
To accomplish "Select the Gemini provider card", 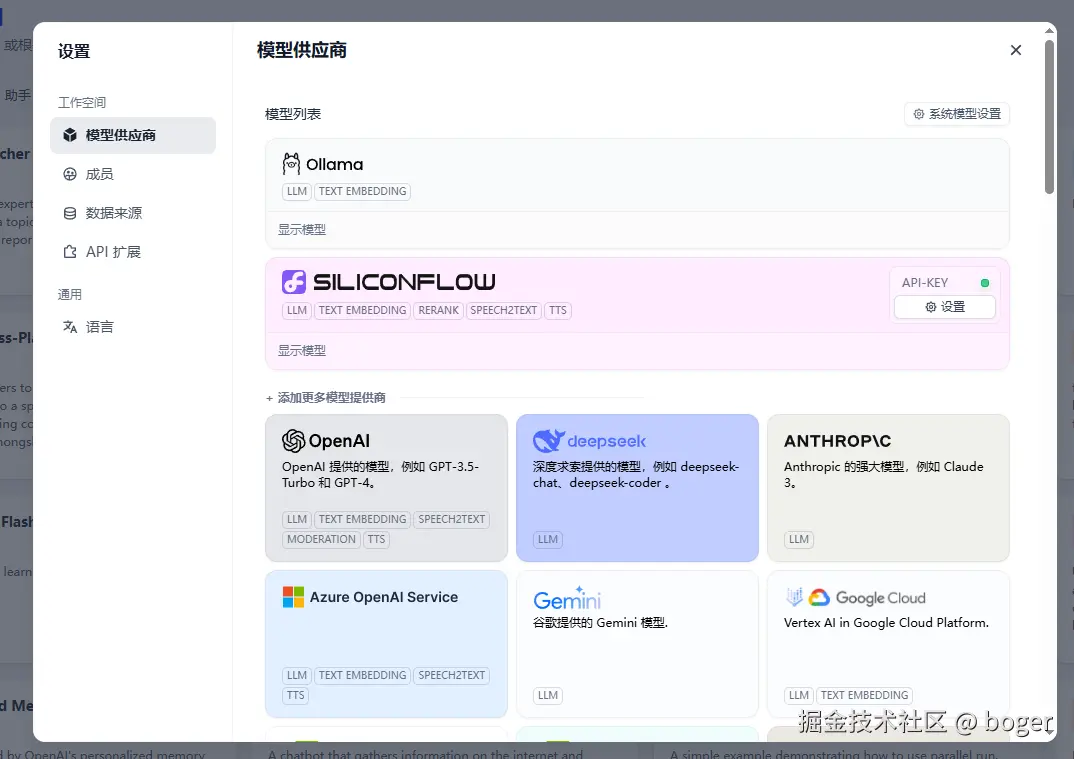I will (637, 644).
